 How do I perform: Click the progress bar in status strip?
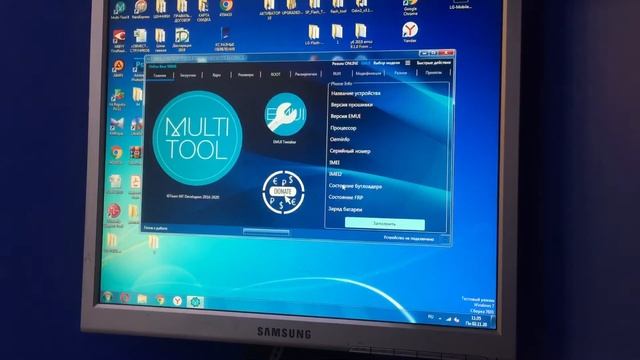[266, 232]
